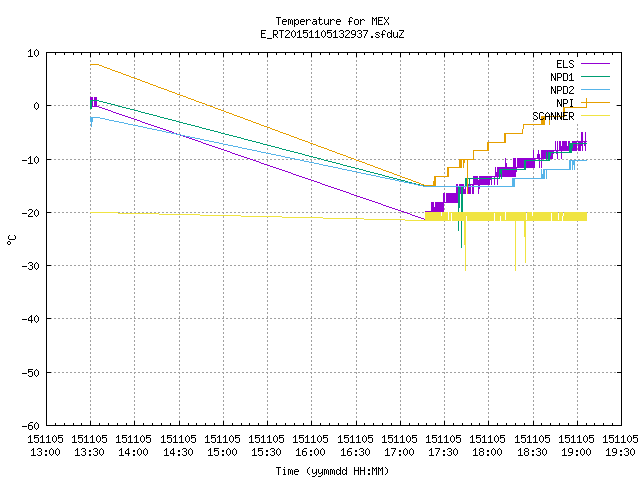Click the x-axis tick label 15:30
Screen dimensions: 640x480
[266, 452]
